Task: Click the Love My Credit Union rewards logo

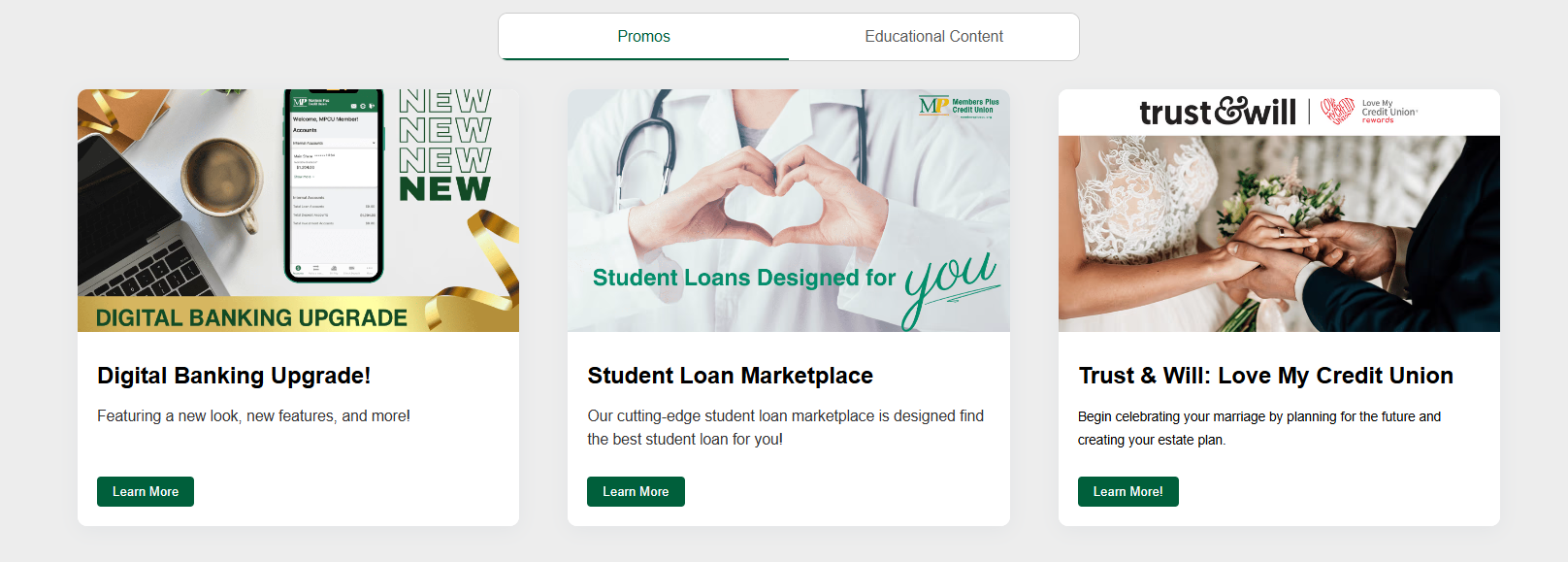Action: [1369, 112]
